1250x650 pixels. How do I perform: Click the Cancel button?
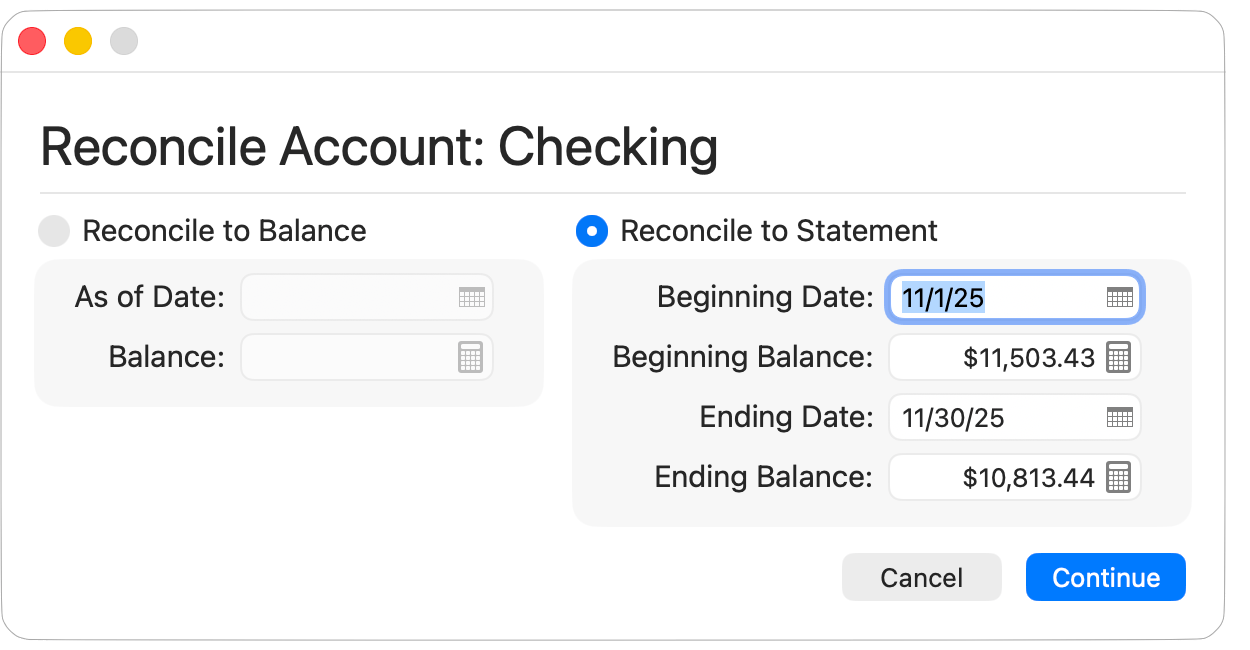tap(921, 577)
